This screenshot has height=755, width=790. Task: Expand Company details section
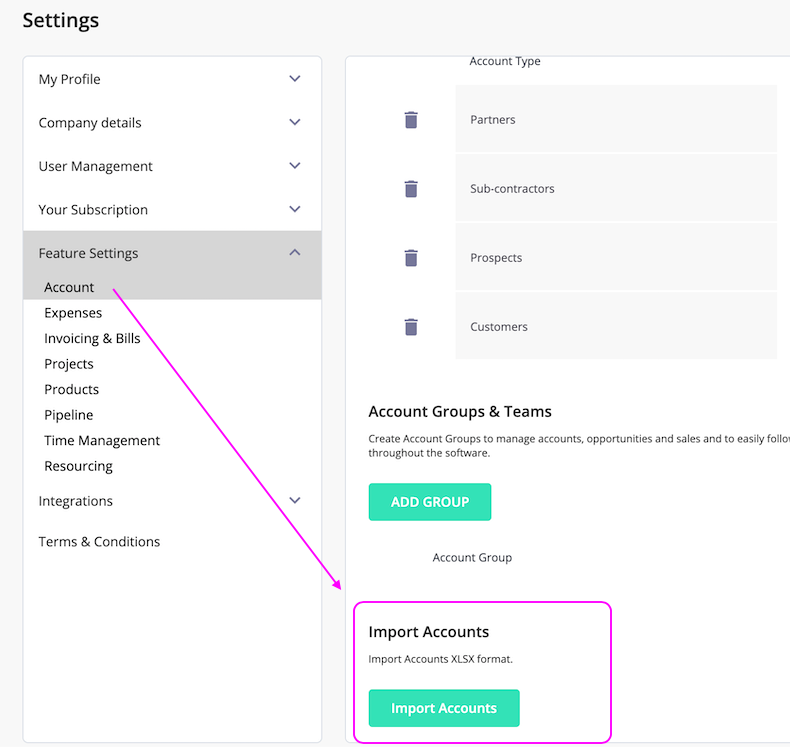(294, 123)
